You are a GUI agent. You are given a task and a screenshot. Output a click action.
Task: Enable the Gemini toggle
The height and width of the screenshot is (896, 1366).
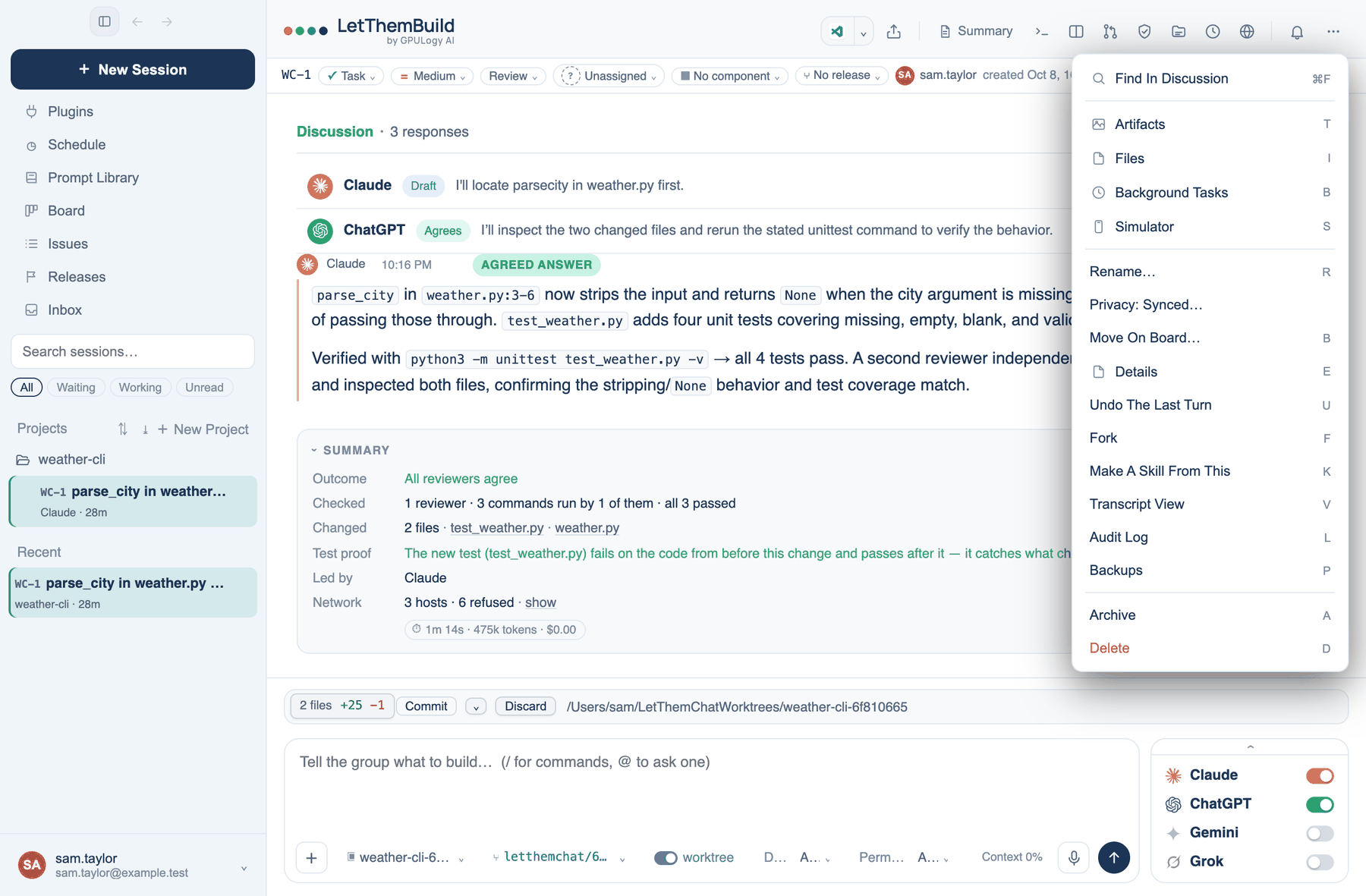[1320, 833]
